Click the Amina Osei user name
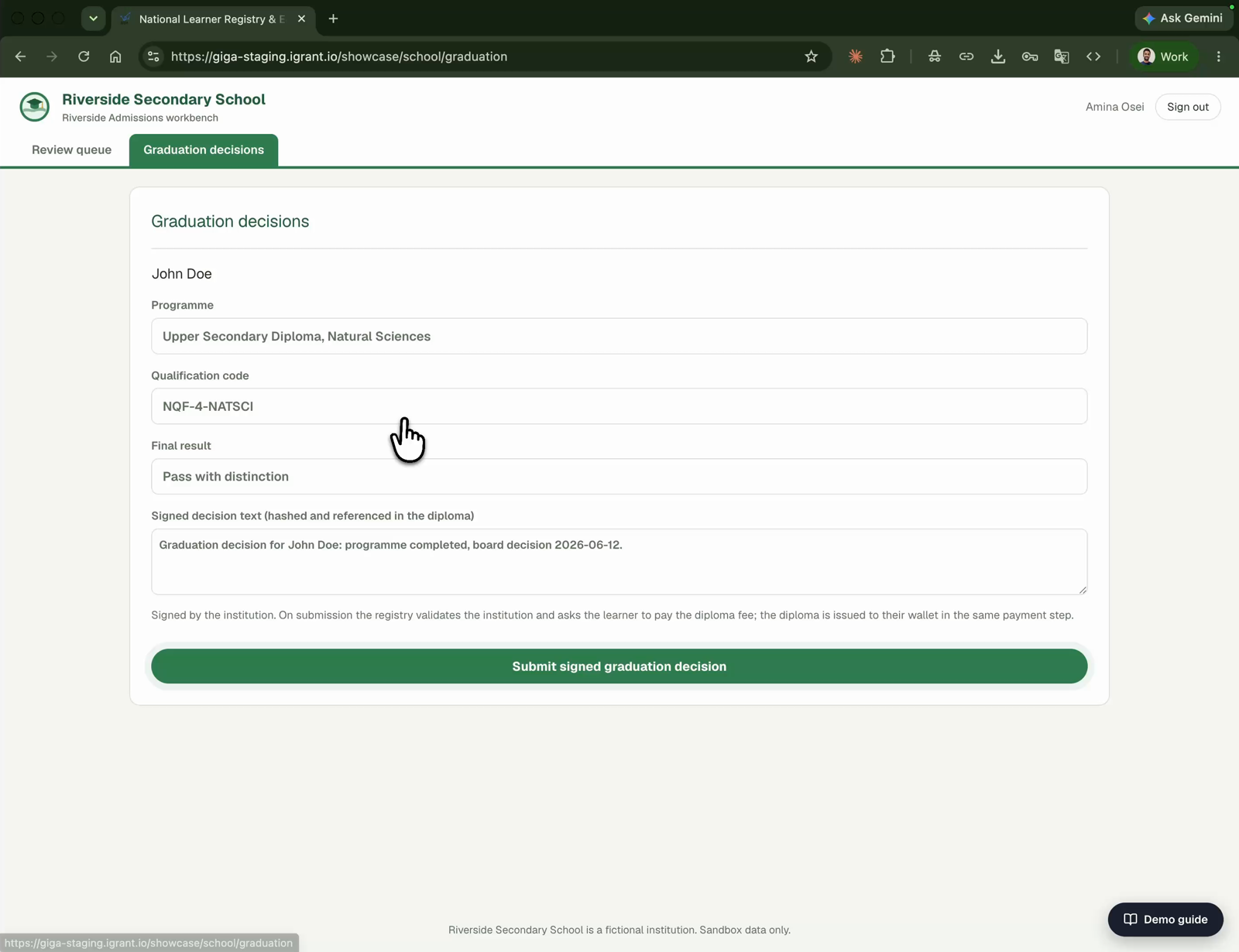This screenshot has height=952, width=1239. [x=1114, y=107]
